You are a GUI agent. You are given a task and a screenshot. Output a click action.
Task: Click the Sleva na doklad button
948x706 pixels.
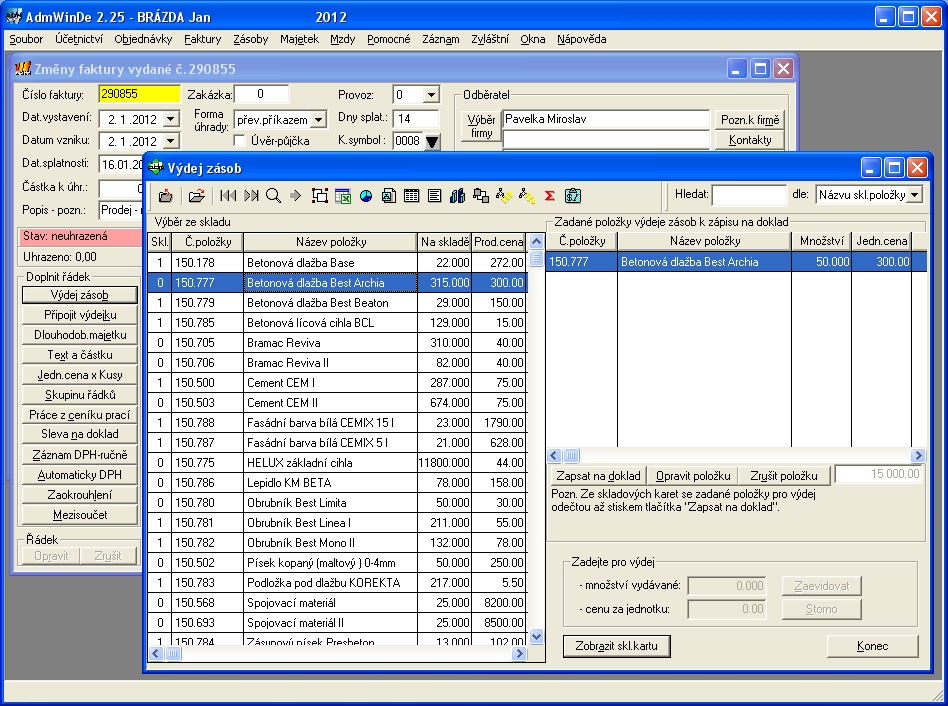[x=80, y=434]
